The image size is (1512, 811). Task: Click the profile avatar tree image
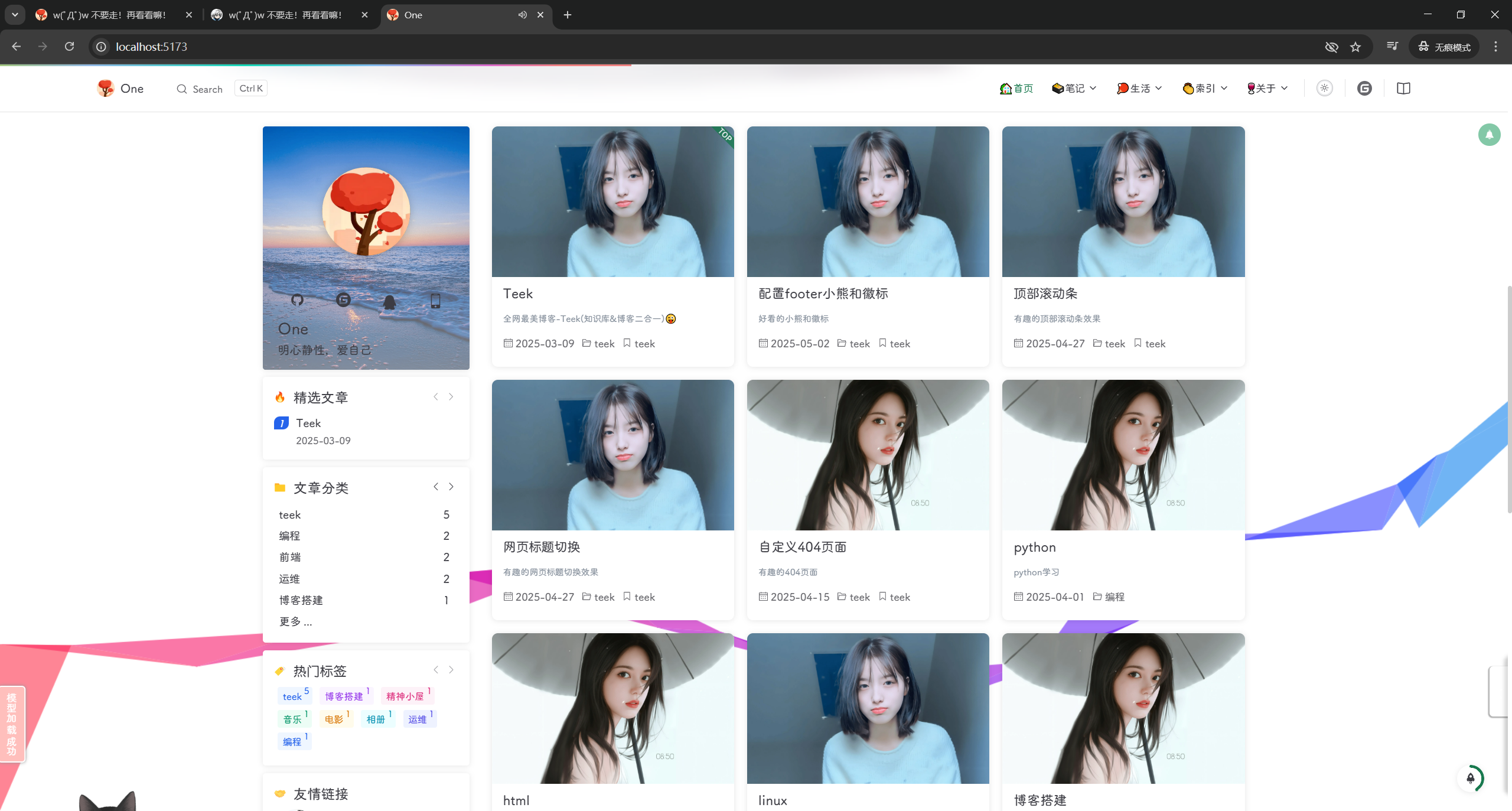pos(366,211)
